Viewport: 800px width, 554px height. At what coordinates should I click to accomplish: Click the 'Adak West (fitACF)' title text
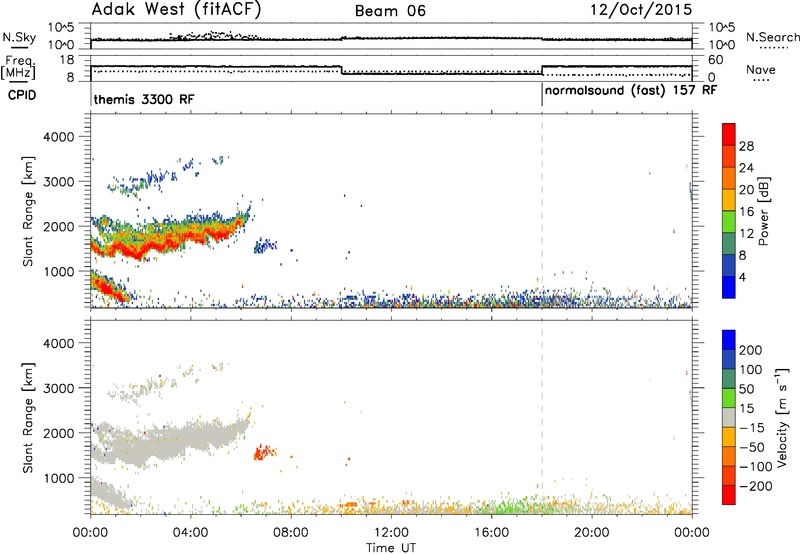(x=176, y=9)
